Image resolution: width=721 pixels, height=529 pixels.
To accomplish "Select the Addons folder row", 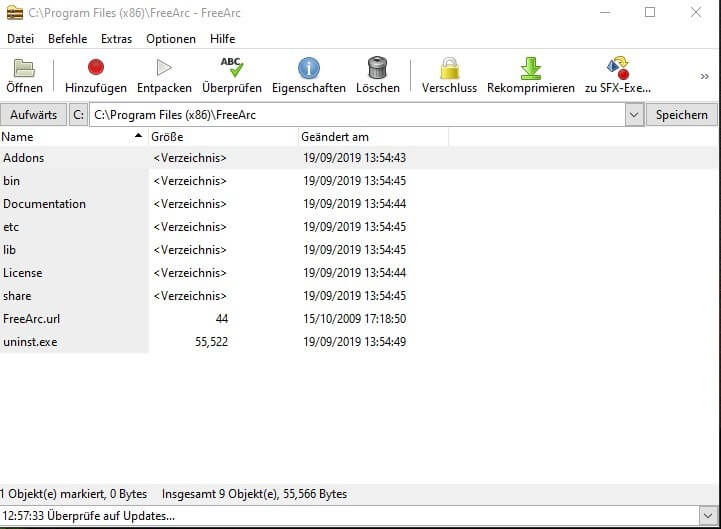I will tap(359, 158).
